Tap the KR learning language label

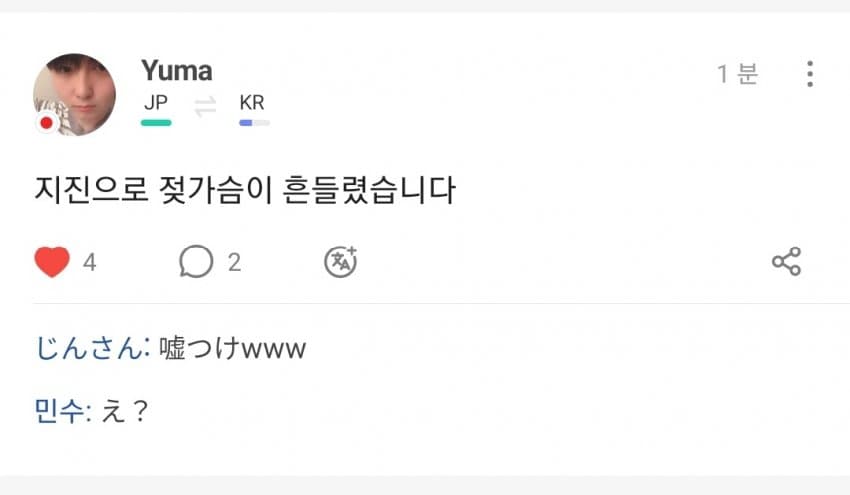(x=252, y=102)
